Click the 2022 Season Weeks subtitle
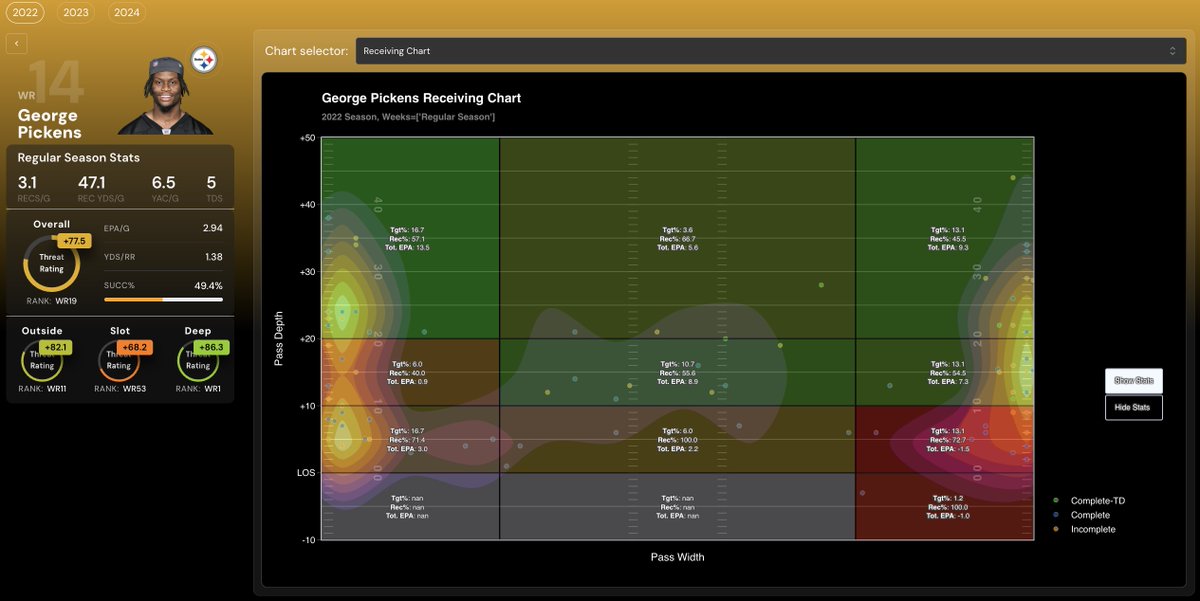 click(x=408, y=117)
